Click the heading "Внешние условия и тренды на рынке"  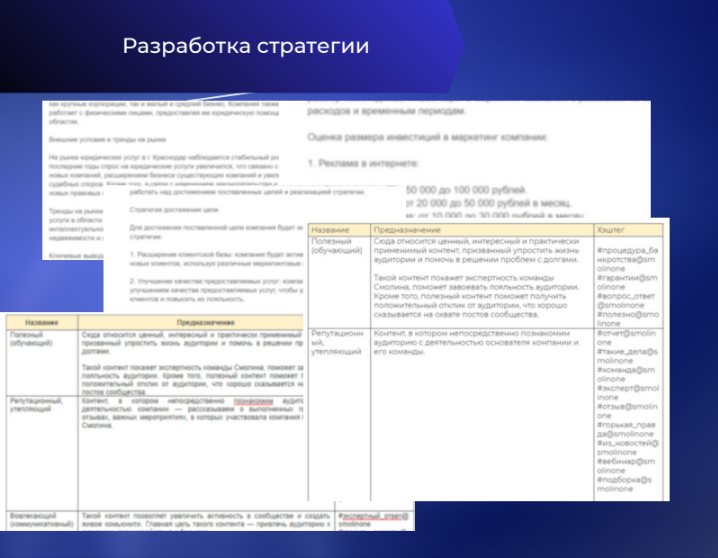tap(107, 139)
